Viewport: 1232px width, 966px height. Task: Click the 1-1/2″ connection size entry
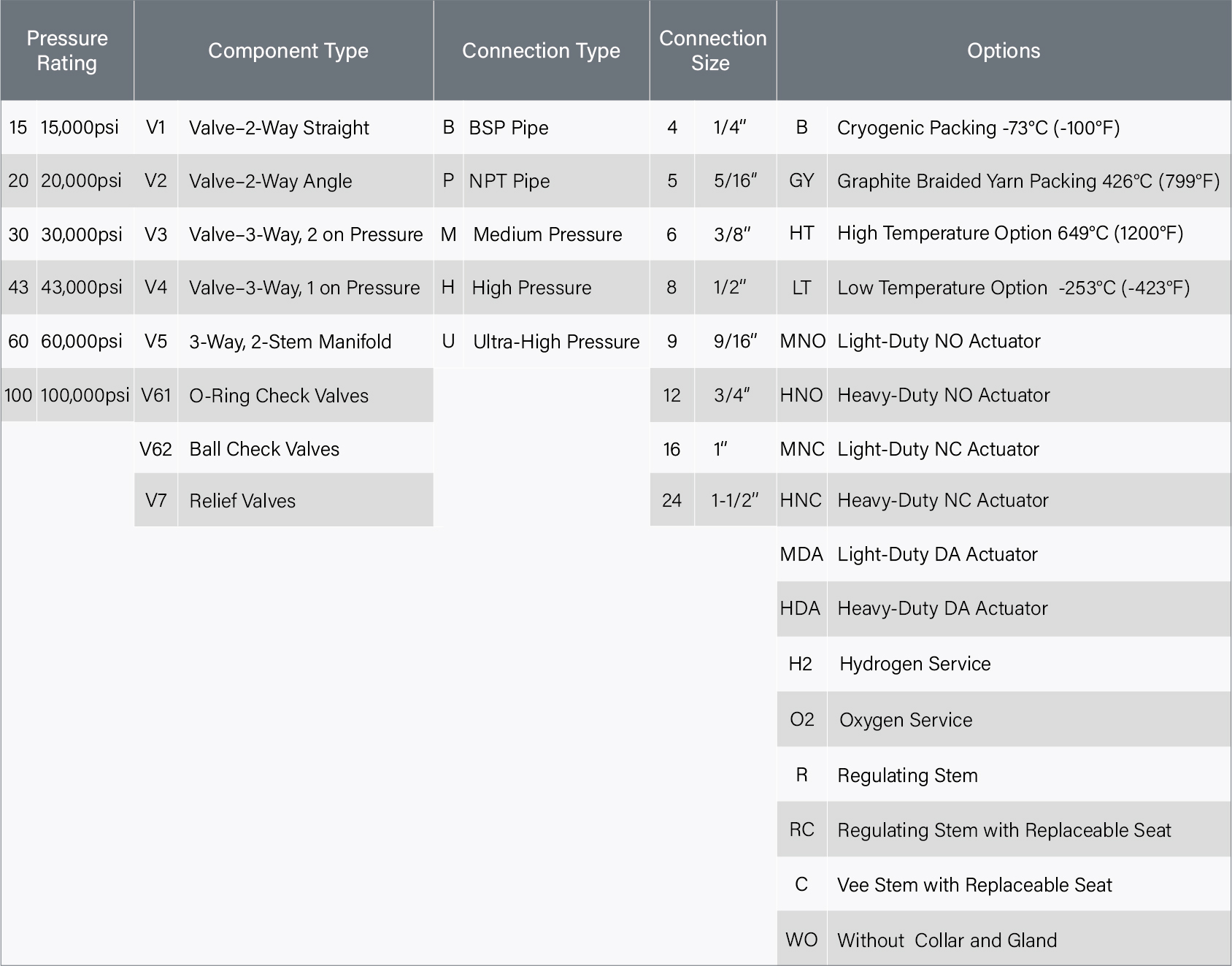pos(735,500)
